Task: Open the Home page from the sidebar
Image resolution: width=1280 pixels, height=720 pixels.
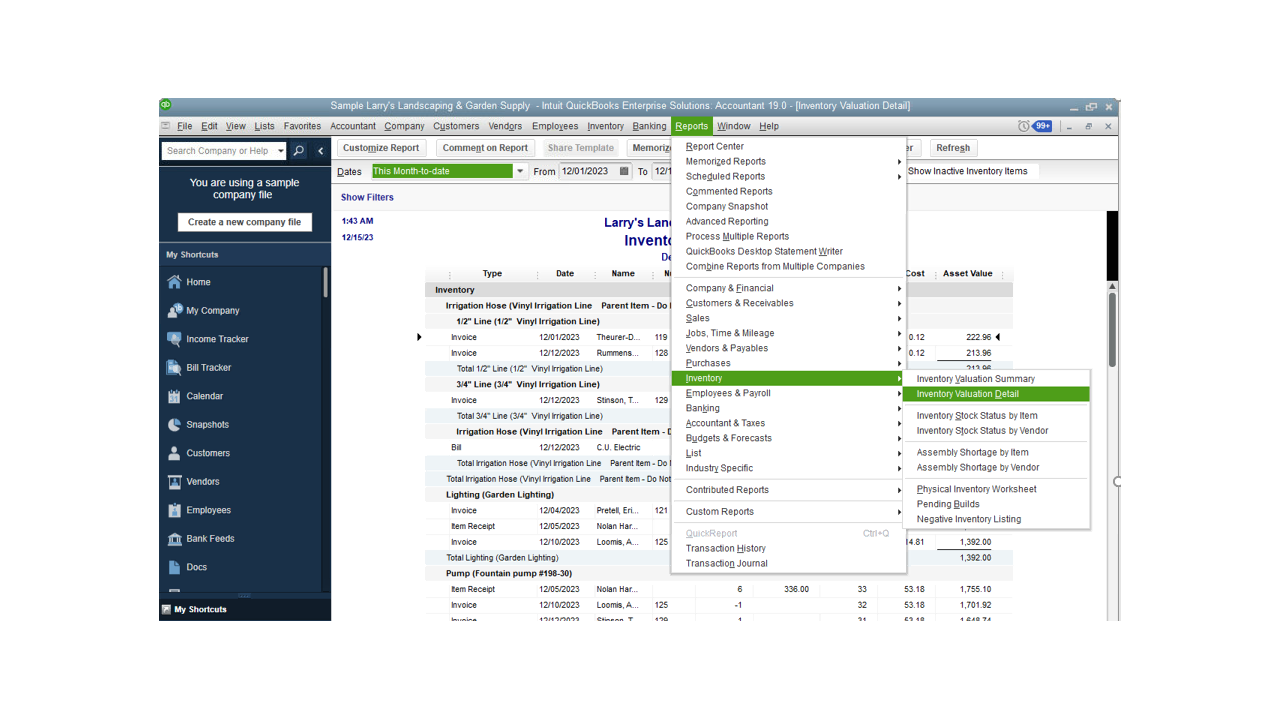Action: click(199, 282)
